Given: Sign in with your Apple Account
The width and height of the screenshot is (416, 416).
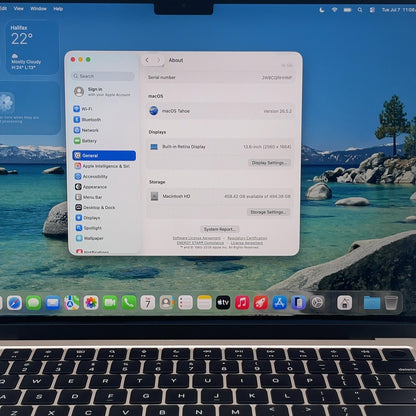Looking at the screenshot, I should pyautogui.click(x=103, y=91).
